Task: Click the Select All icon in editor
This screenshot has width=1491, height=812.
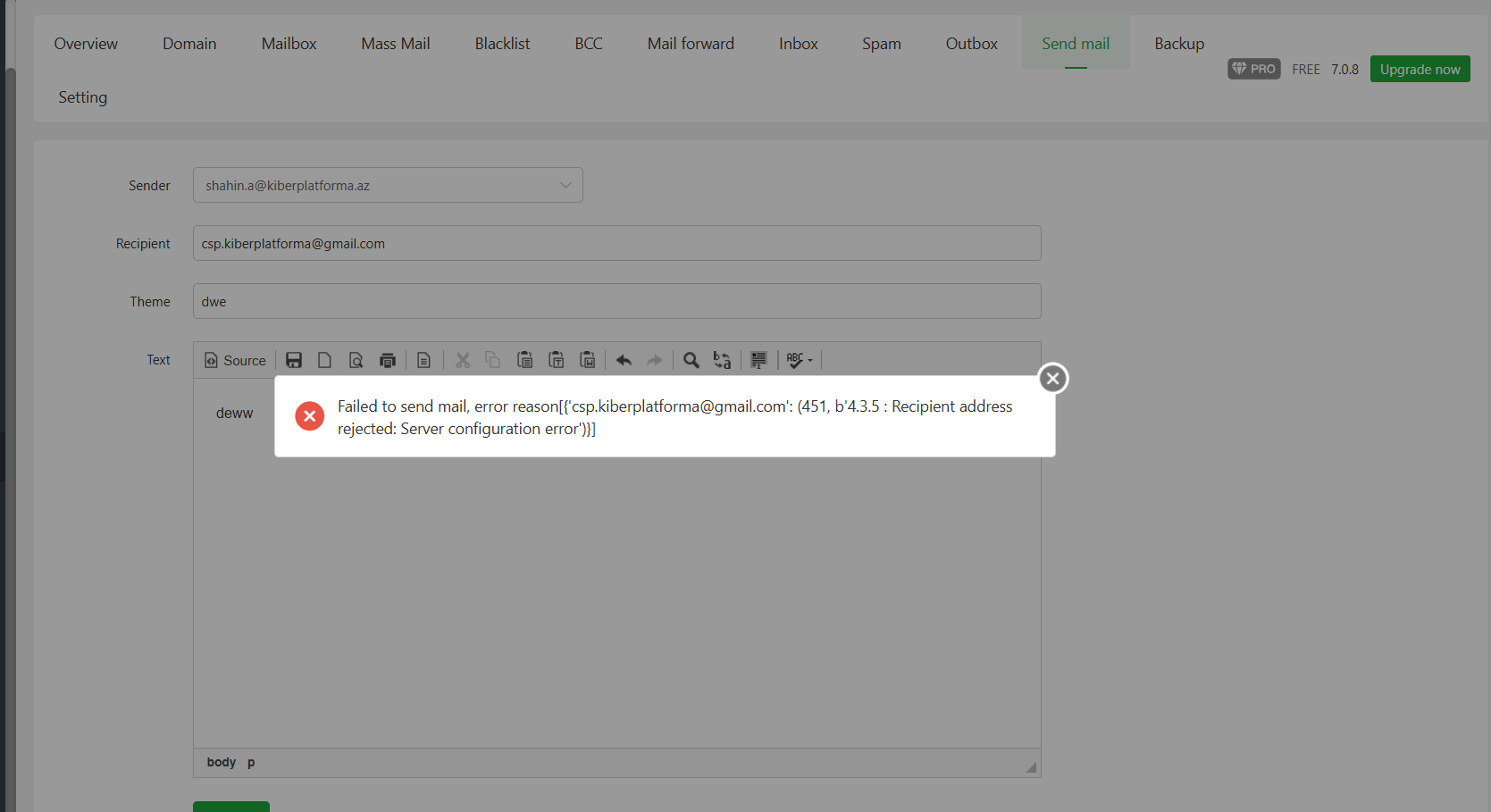Action: click(758, 360)
